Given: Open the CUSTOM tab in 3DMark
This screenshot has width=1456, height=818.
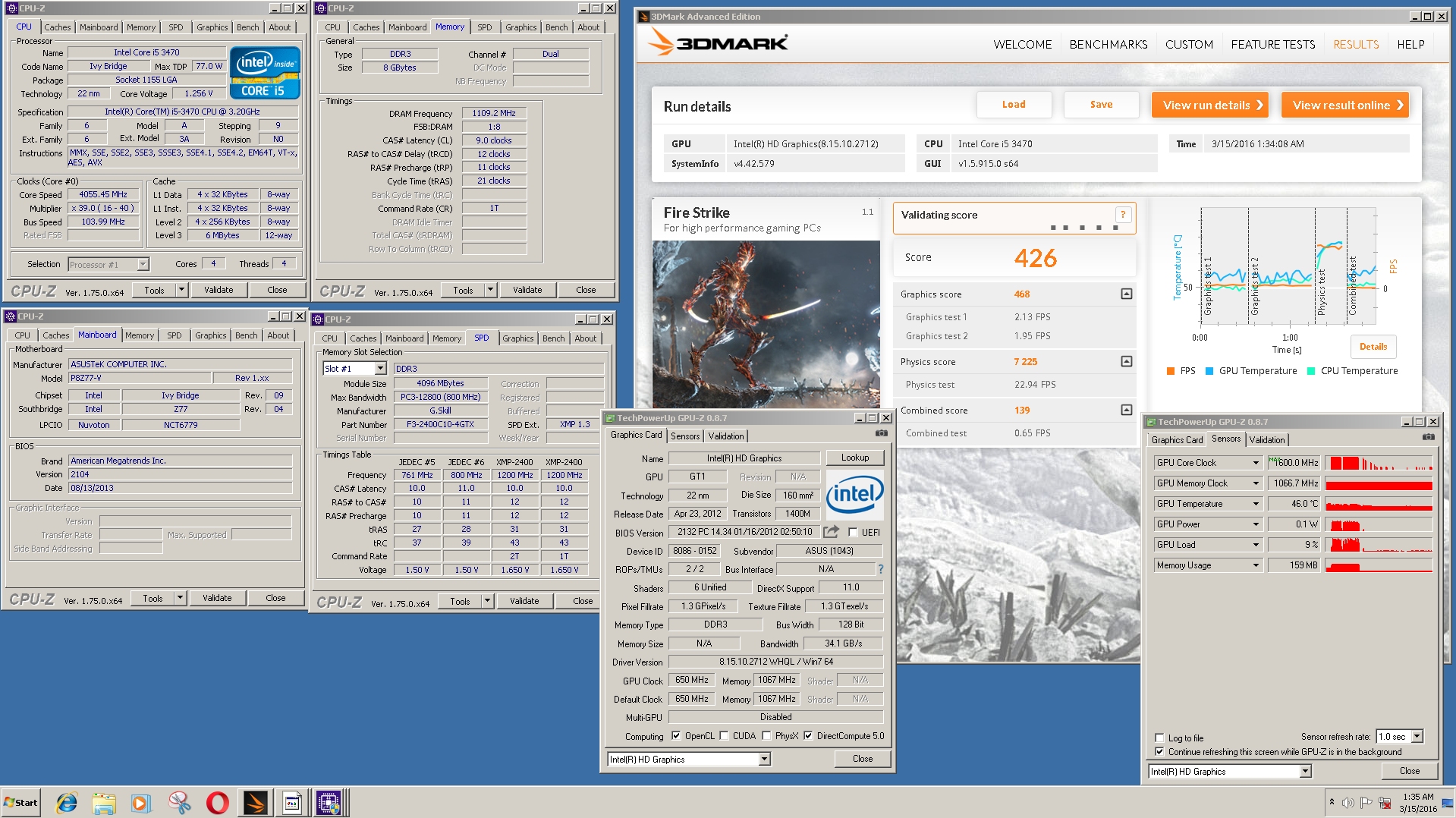Looking at the screenshot, I should pos(1189,45).
